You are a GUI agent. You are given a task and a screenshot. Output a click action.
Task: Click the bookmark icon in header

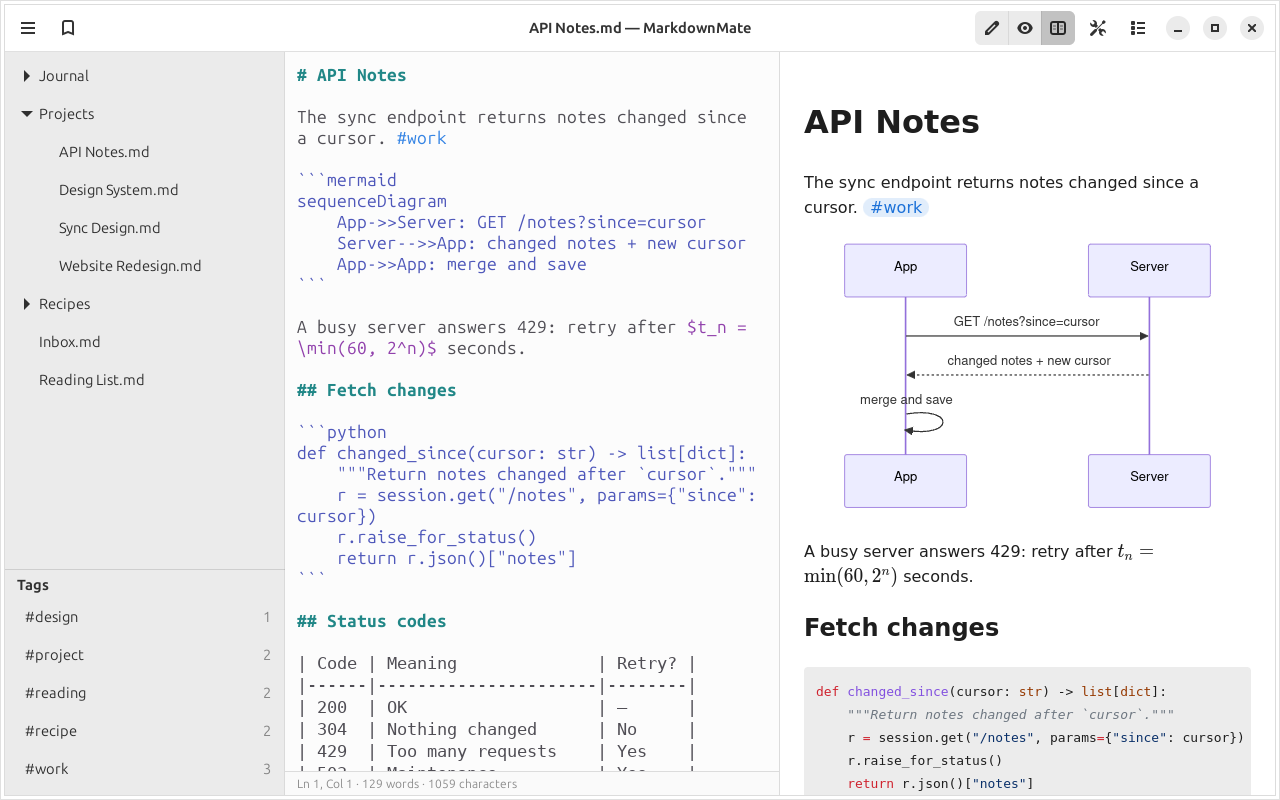tap(68, 28)
